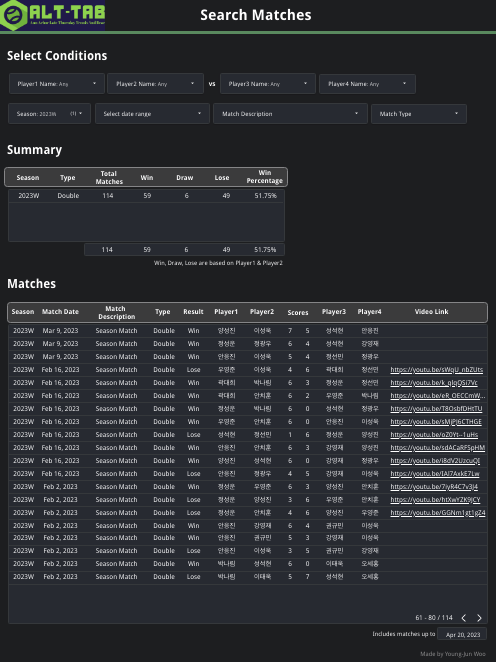Open the Player3 Name dropdown filter
The height and width of the screenshot is (662, 496).
[268, 84]
